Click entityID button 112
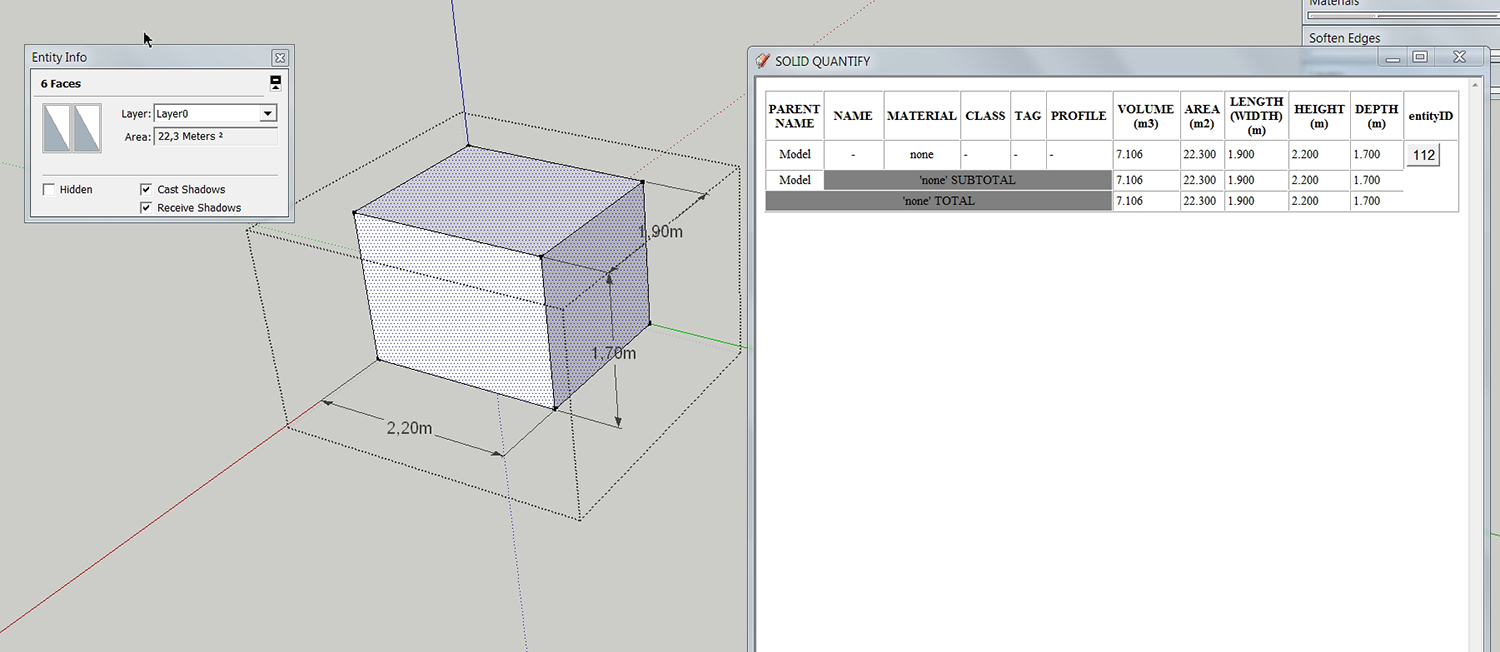Viewport: 1500px width, 652px height. click(1424, 155)
